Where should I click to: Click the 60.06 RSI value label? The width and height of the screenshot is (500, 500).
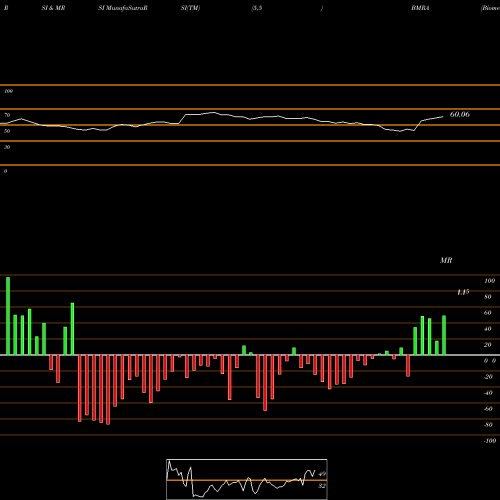pyautogui.click(x=460, y=114)
